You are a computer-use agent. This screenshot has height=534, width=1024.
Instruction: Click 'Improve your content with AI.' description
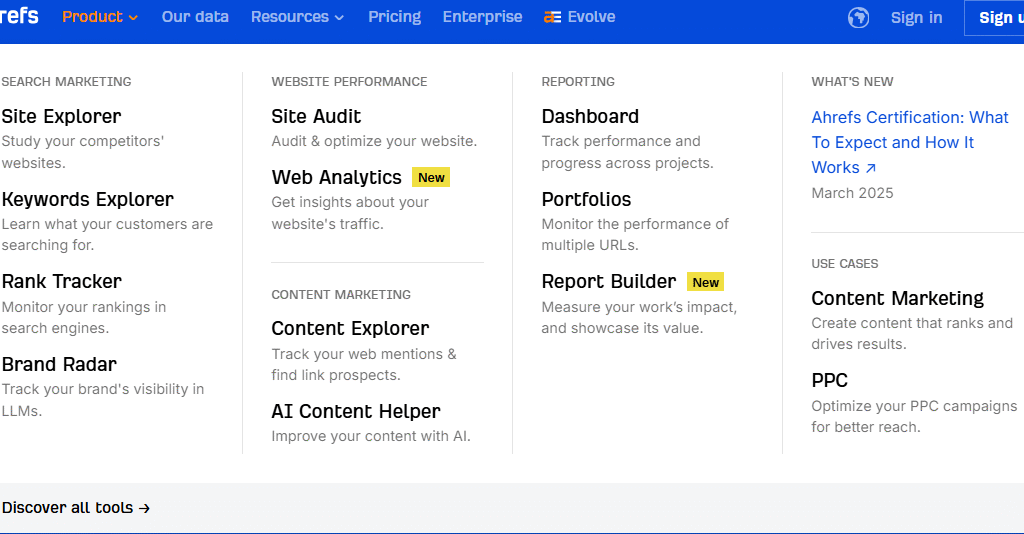pyautogui.click(x=371, y=436)
